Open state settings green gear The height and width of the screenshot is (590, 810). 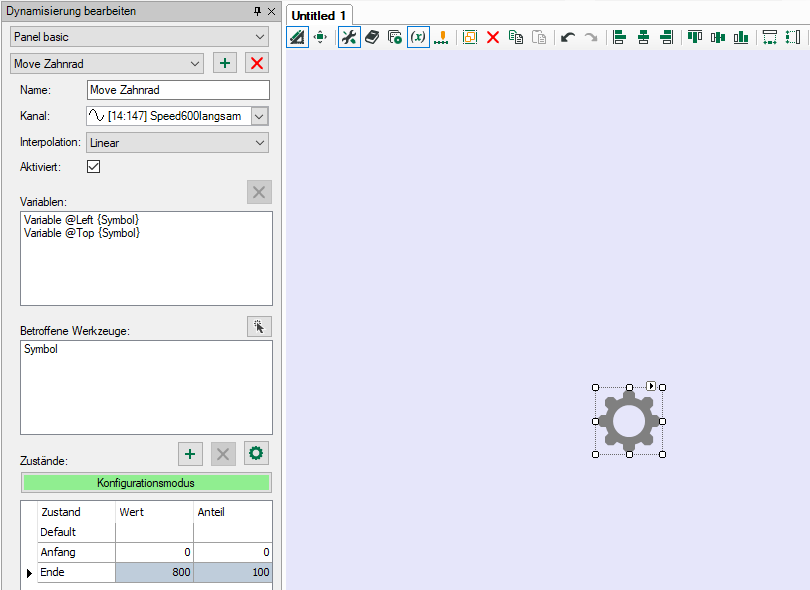[x=256, y=453]
